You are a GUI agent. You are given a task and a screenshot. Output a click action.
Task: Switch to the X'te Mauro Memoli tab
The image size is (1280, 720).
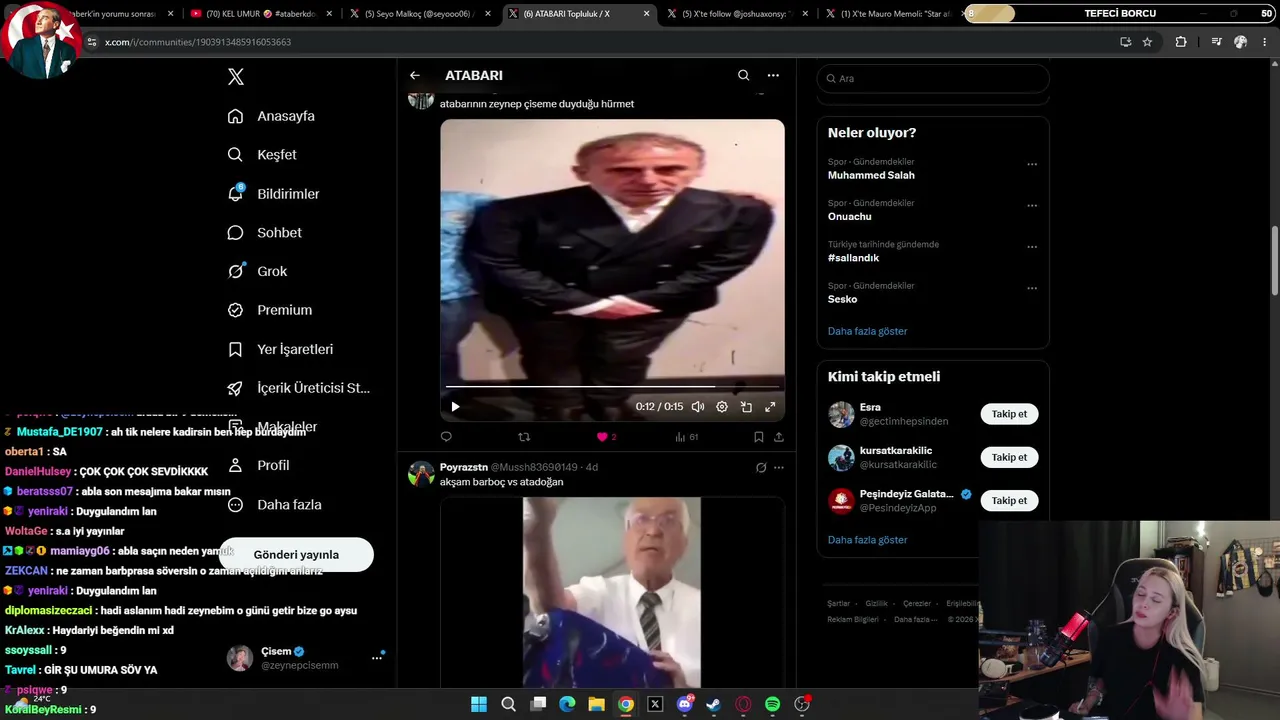(893, 14)
